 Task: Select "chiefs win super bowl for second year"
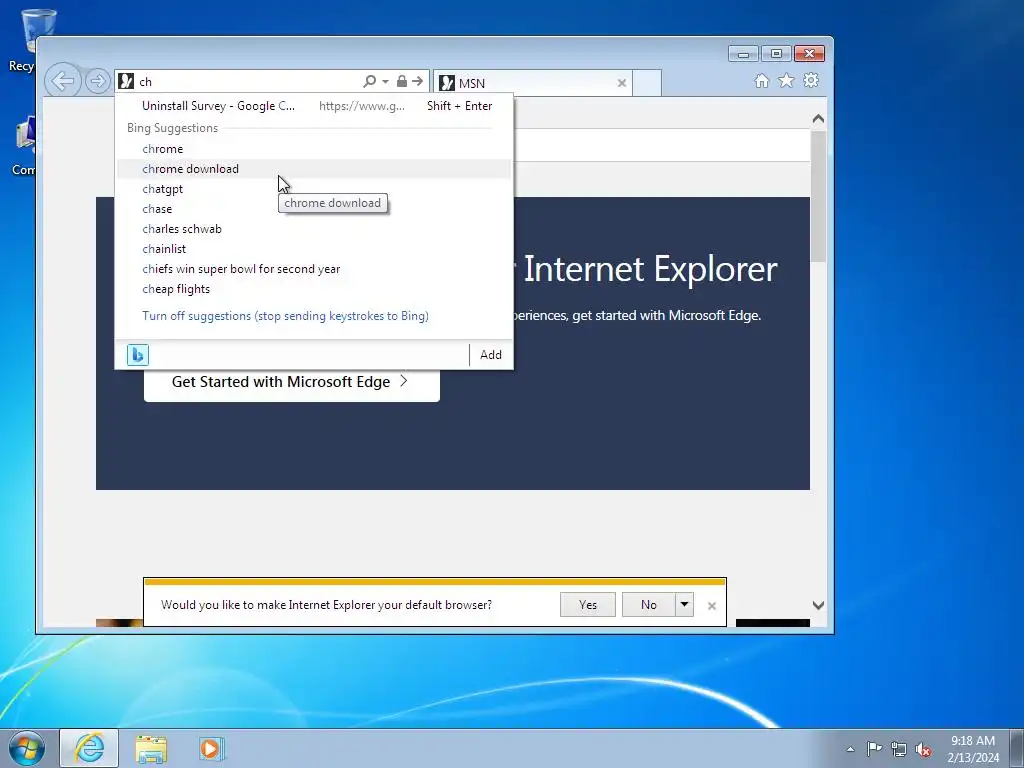(313, 269)
